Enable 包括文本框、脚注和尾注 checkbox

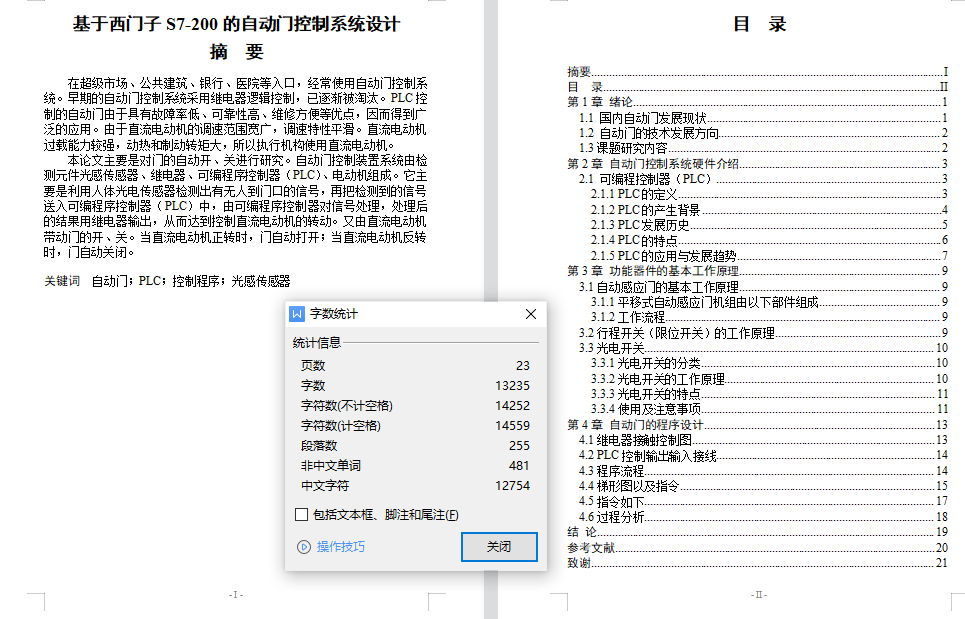coord(302,515)
